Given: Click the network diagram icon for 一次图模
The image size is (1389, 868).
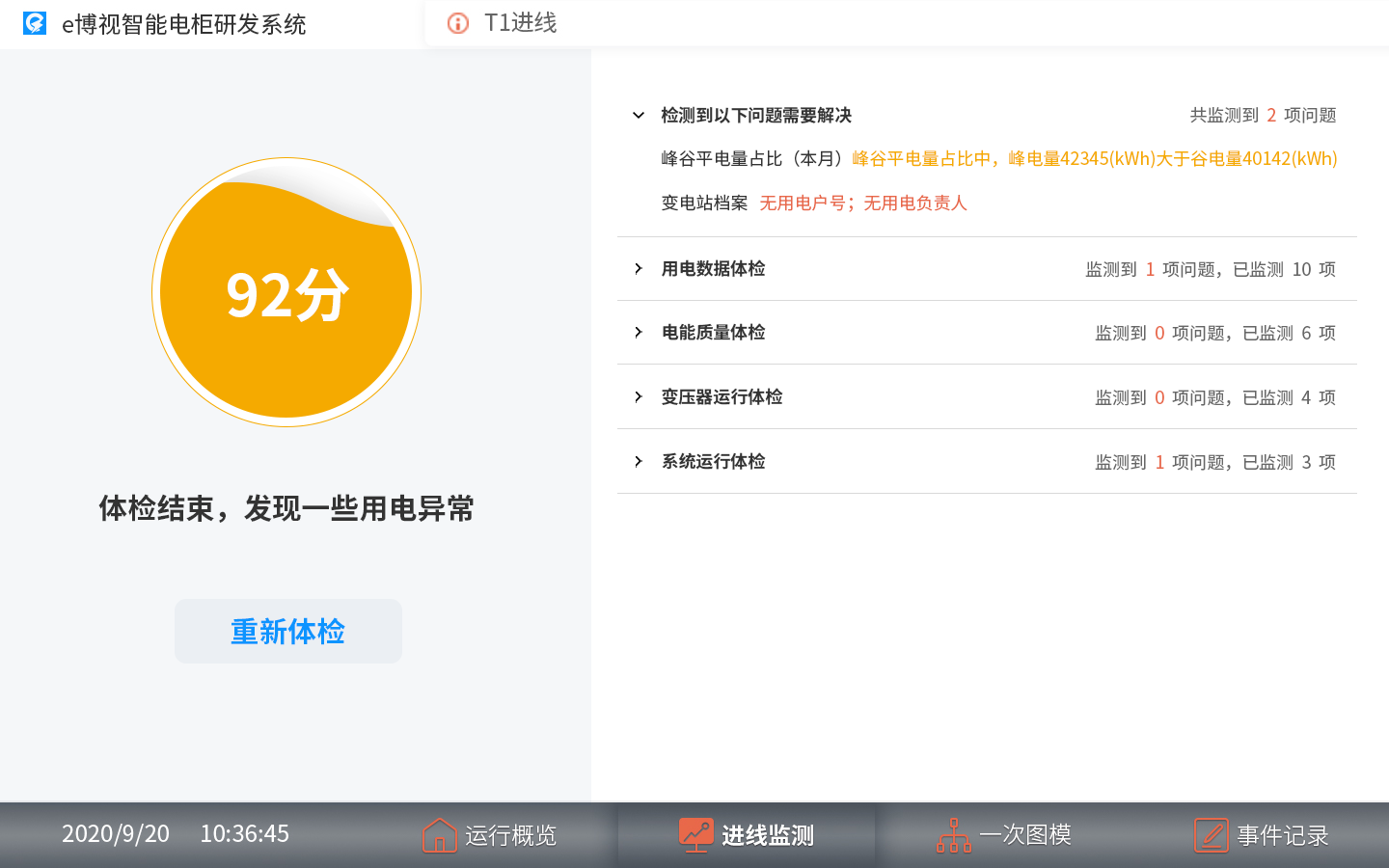Looking at the screenshot, I should point(953,835).
